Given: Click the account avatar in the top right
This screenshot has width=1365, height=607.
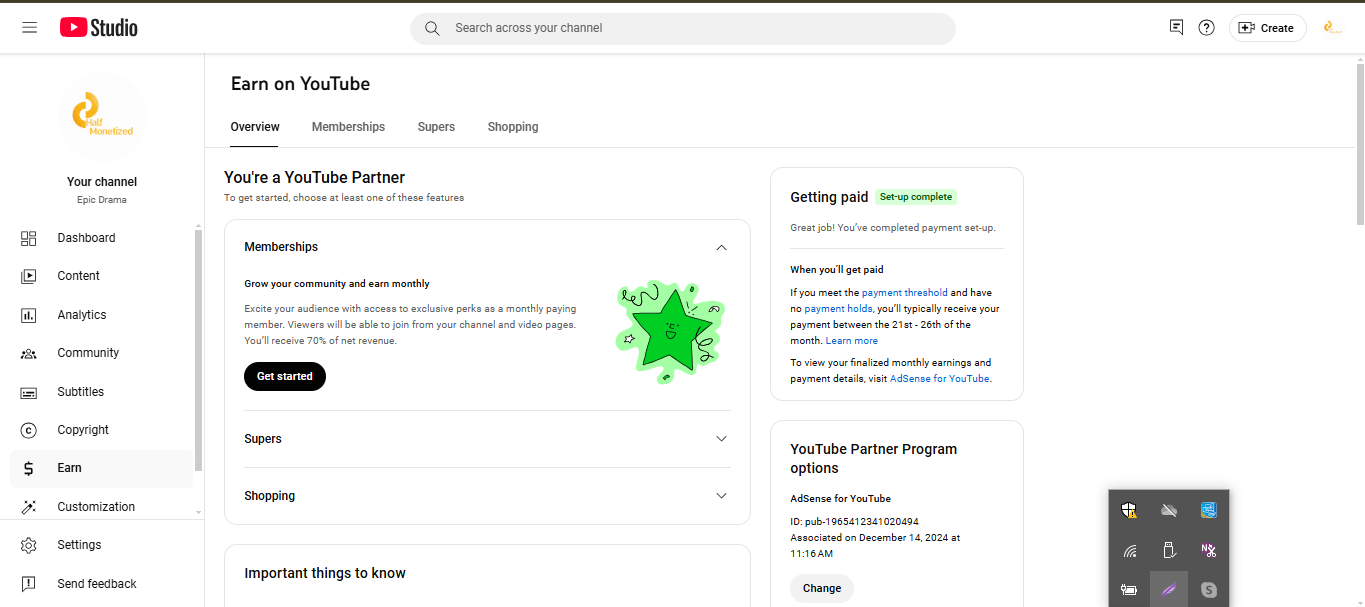Looking at the screenshot, I should tap(1332, 28).
